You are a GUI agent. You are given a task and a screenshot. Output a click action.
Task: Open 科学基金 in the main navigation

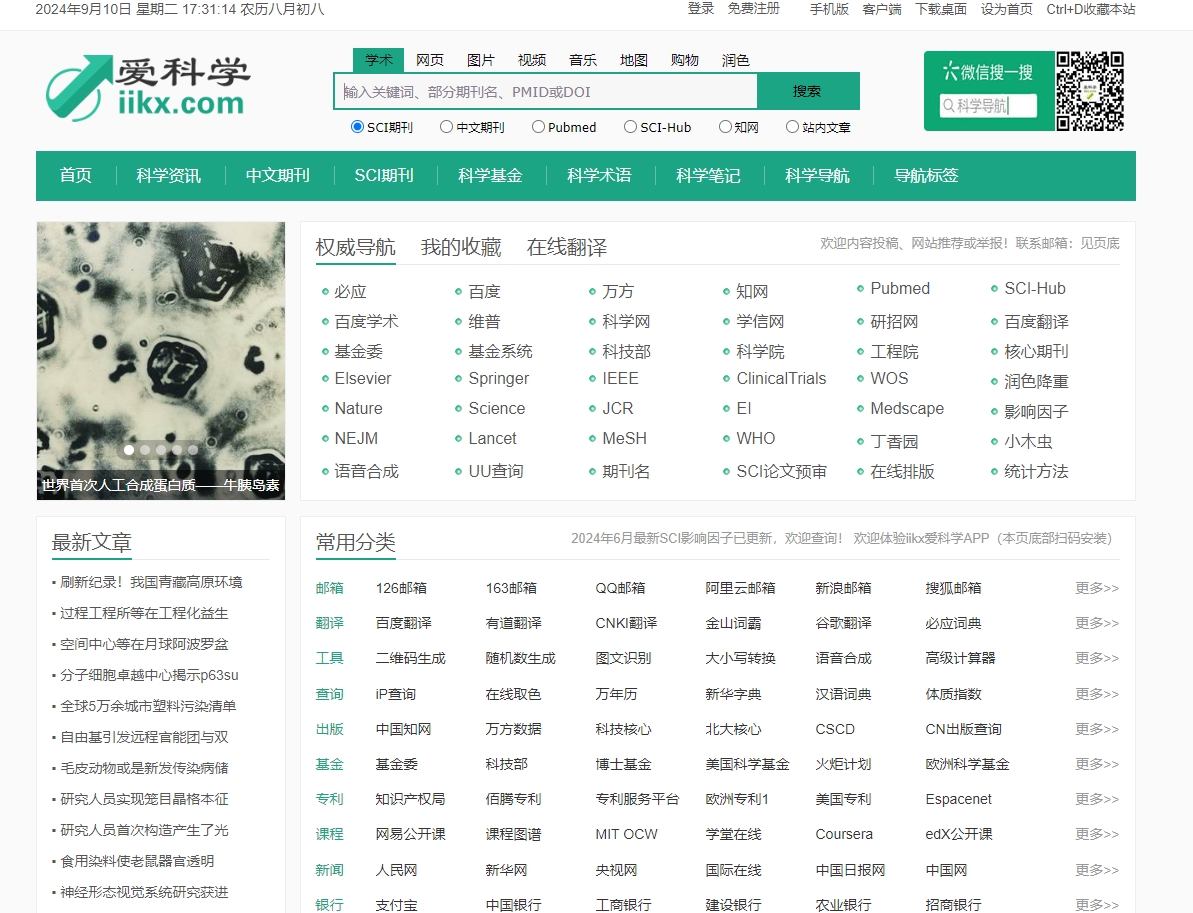(x=490, y=176)
